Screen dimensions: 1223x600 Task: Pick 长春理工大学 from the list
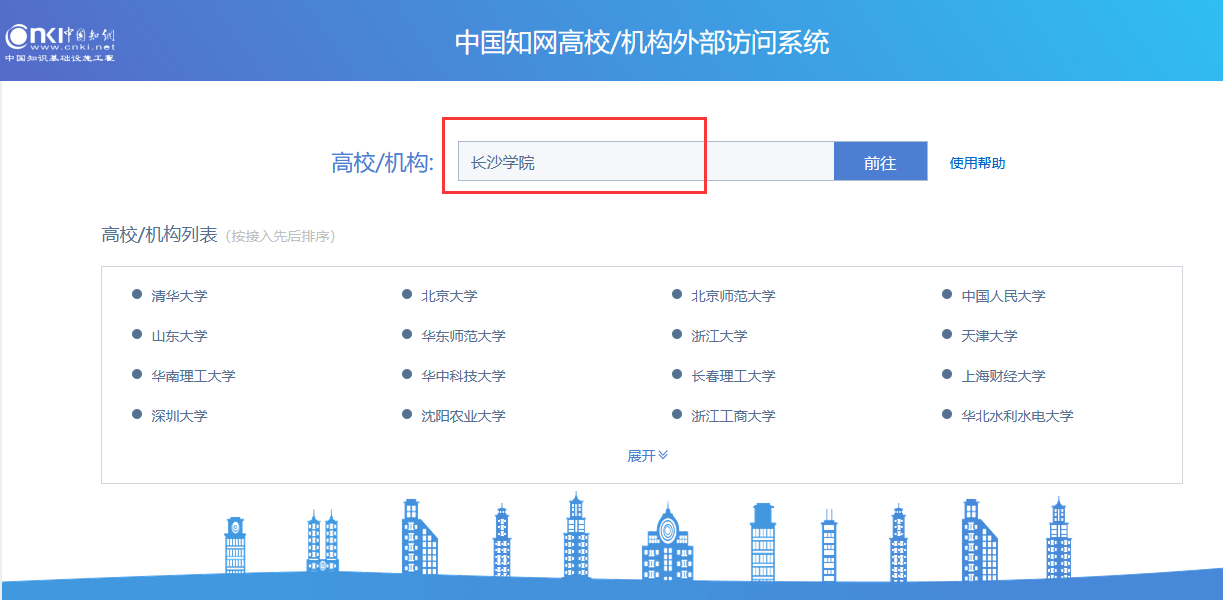click(x=732, y=376)
